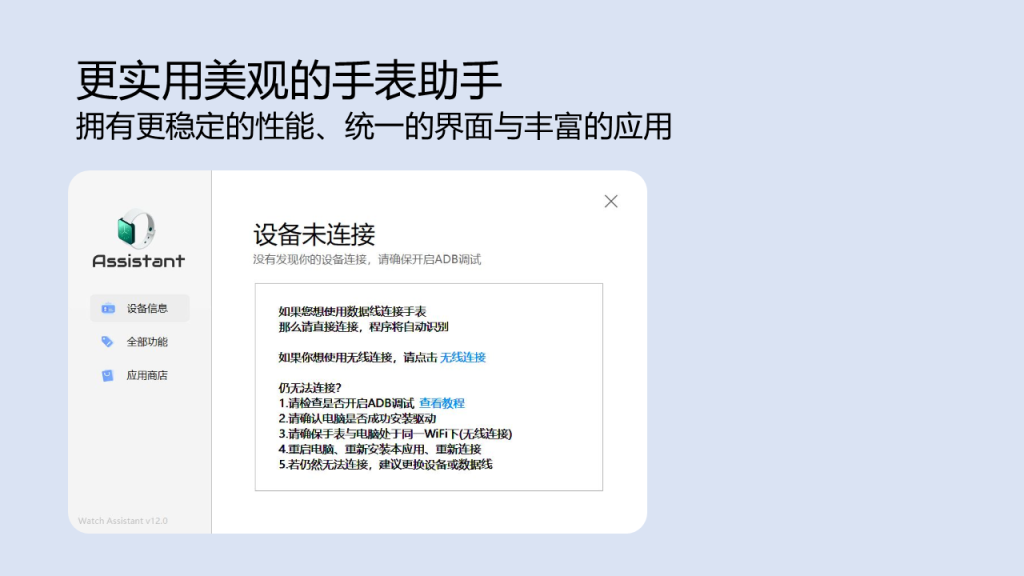
Task: Close the assistant window with X
Action: [x=611, y=201]
